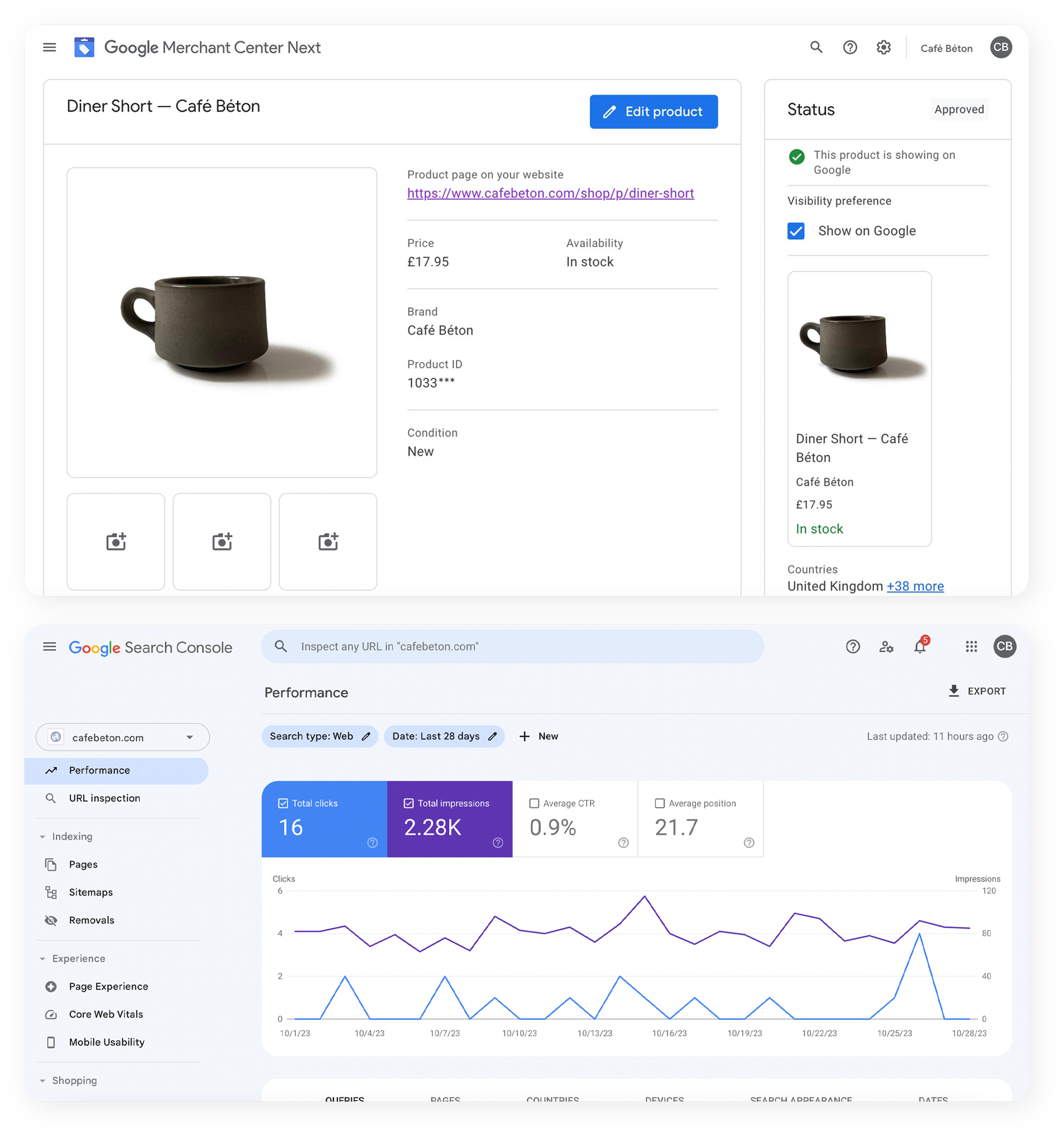Screen dimensions: 1064x1128
Task: Collapse the Indexing section
Action: 43,837
